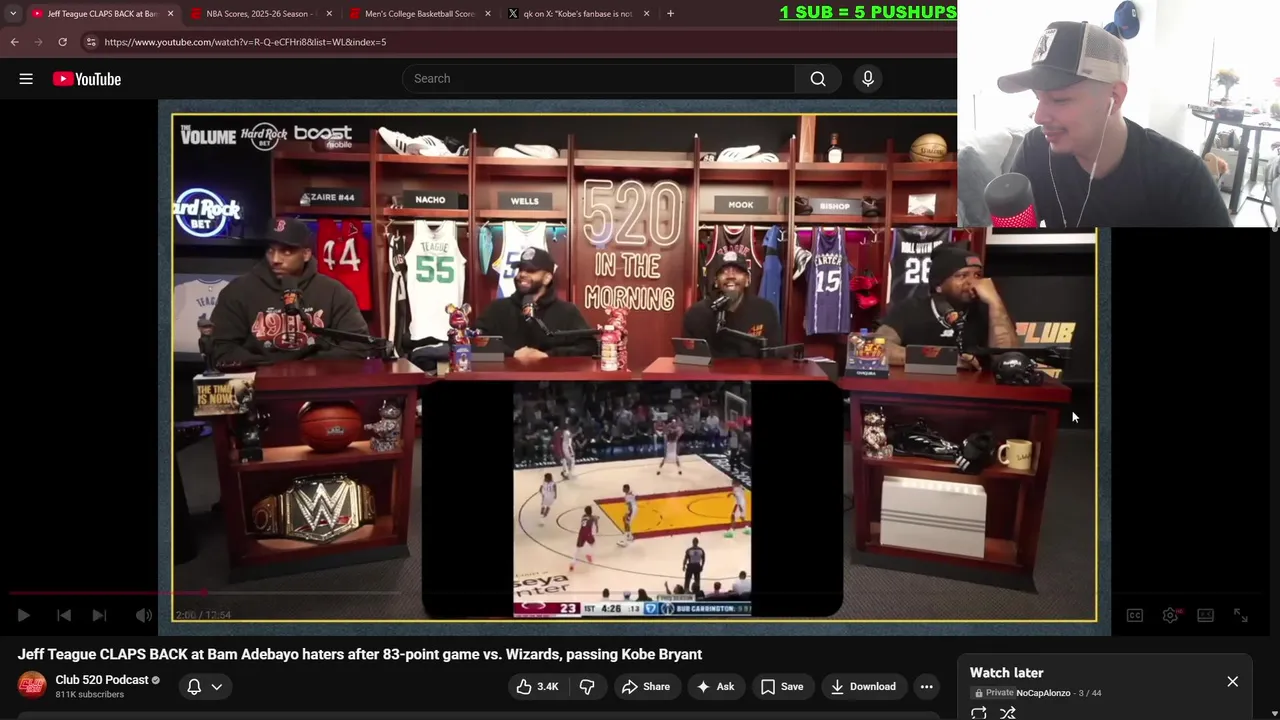Click NoCapAlonzo playlist owner name

tap(1043, 693)
